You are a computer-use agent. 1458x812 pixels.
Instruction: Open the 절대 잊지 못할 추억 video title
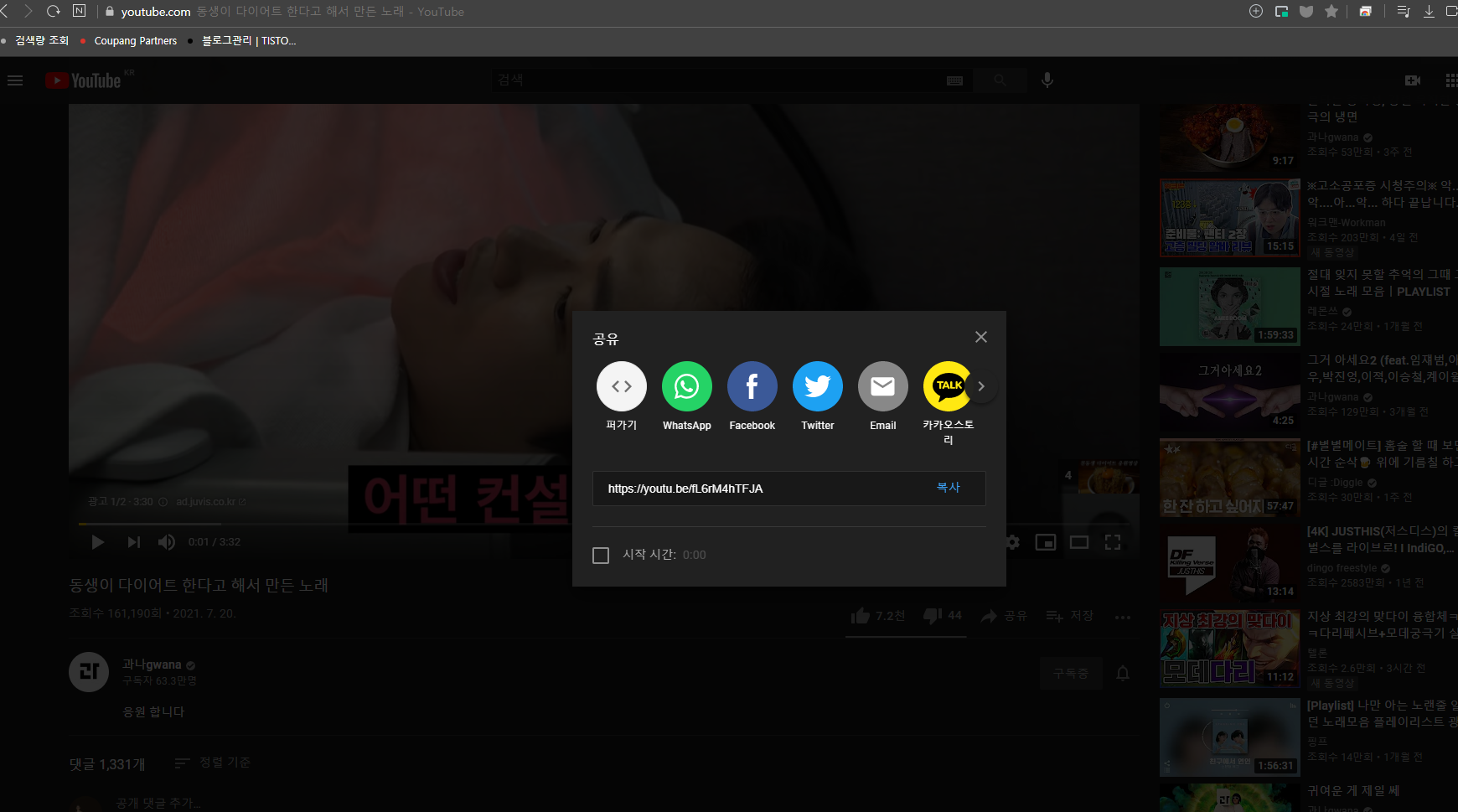(x=1382, y=282)
